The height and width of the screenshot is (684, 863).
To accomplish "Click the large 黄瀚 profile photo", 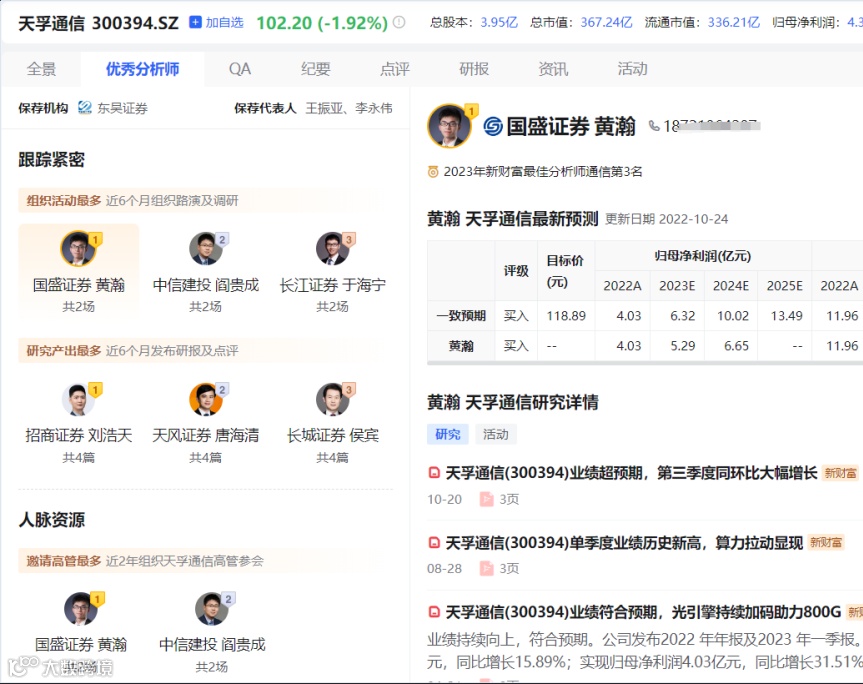I will (449, 126).
